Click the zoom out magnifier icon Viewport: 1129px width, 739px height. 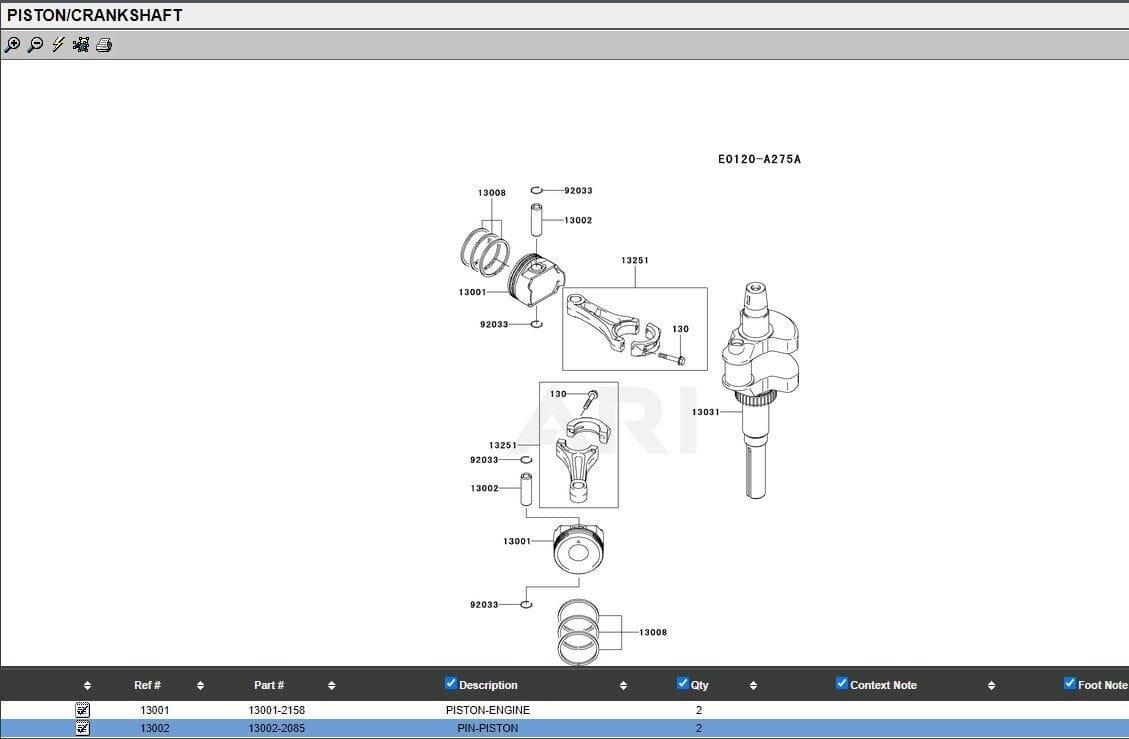[x=35, y=45]
